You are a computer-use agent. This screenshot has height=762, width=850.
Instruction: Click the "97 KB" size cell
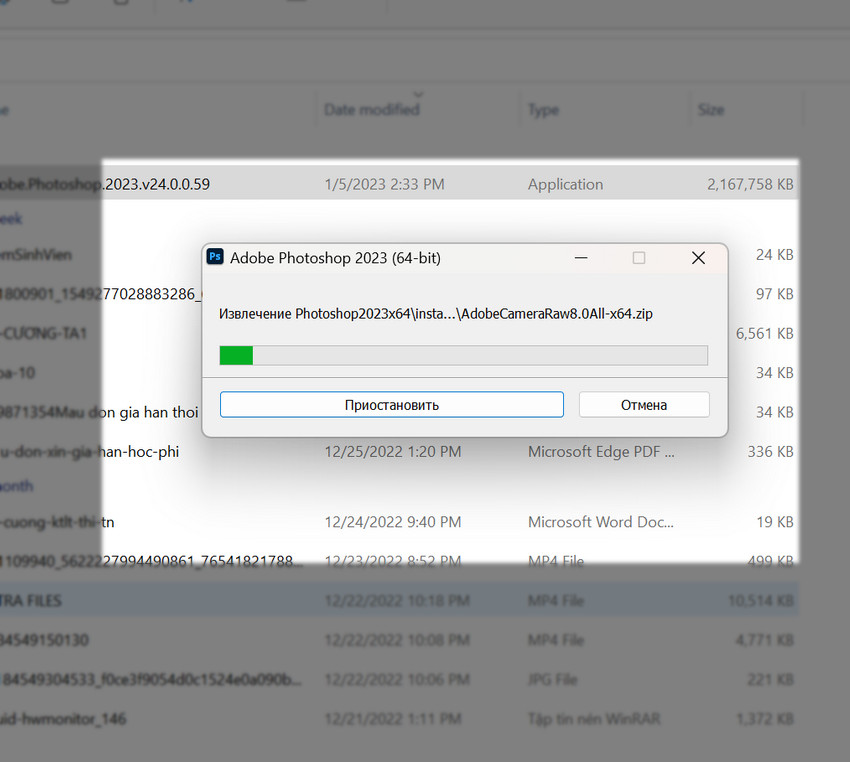click(775, 294)
